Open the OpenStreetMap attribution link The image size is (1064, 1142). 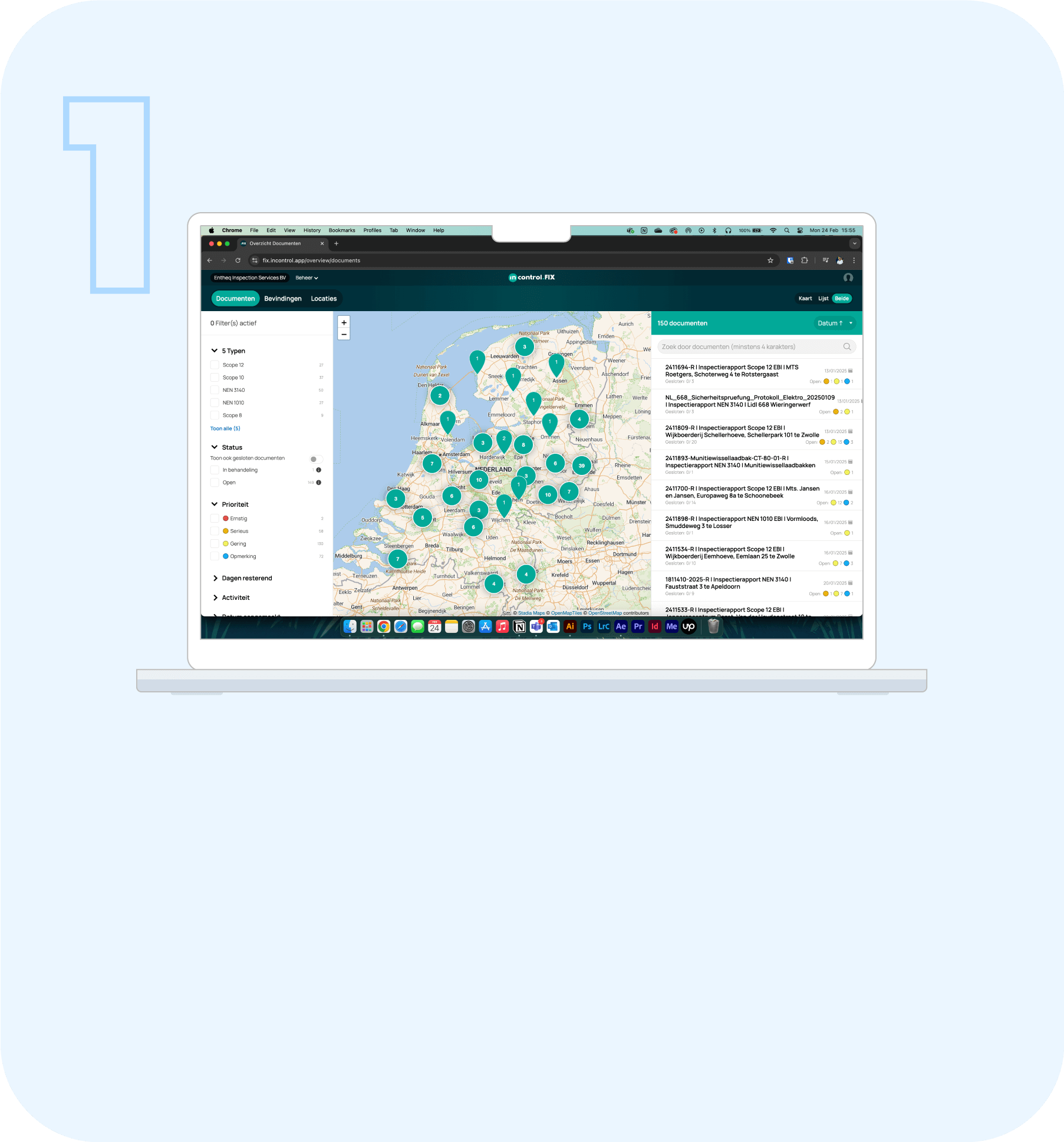[x=605, y=613]
